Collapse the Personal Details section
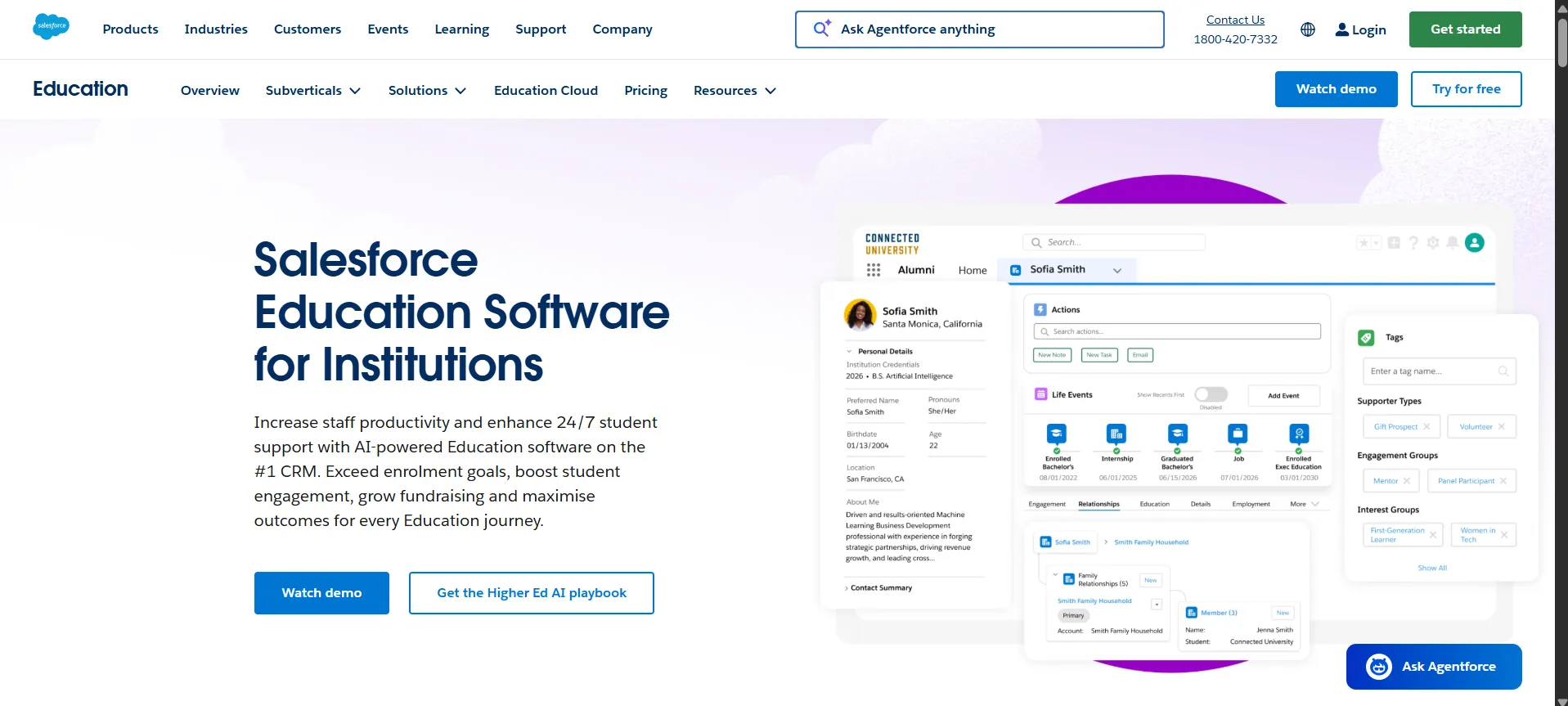 click(849, 352)
